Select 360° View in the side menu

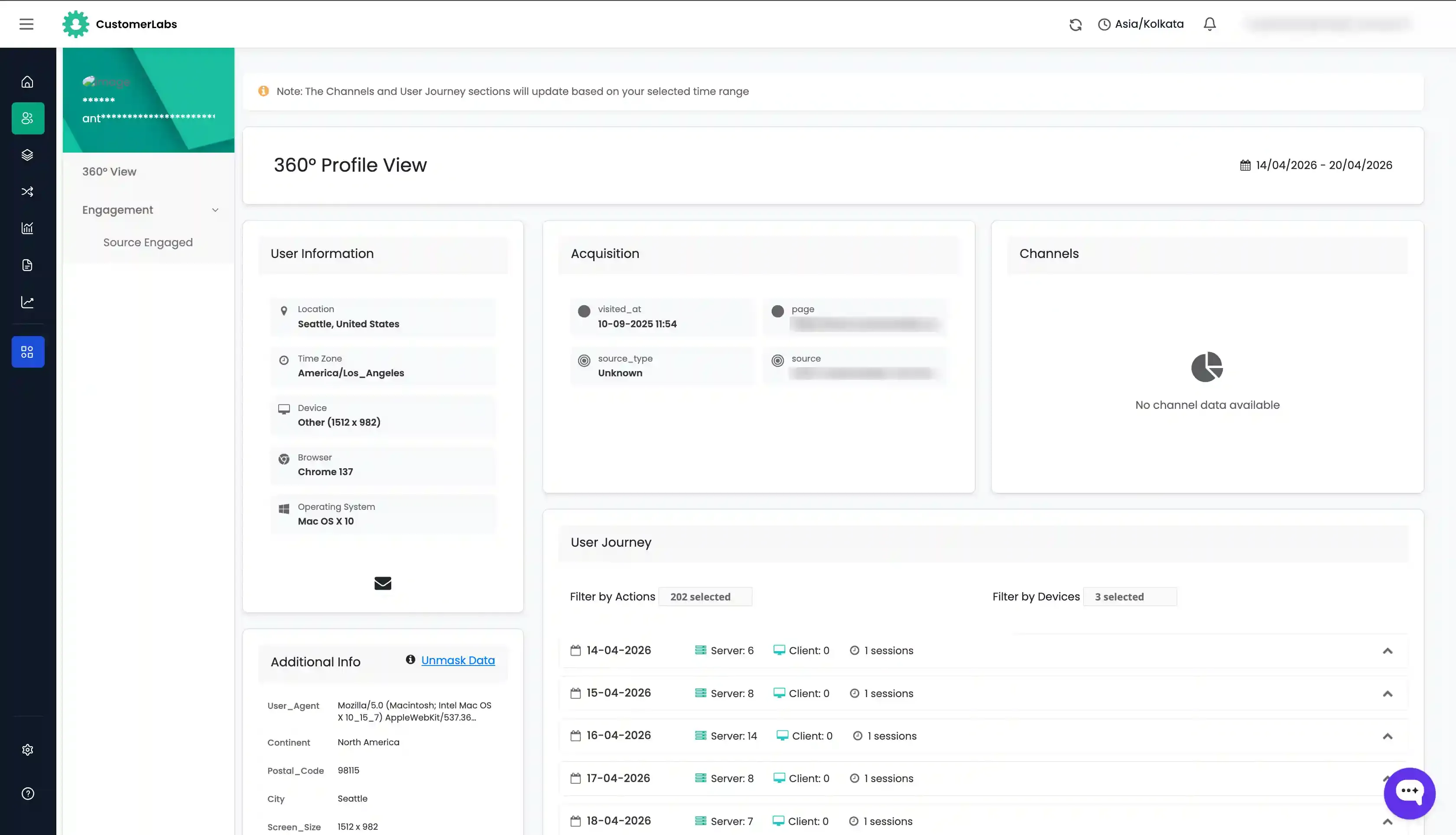point(109,172)
